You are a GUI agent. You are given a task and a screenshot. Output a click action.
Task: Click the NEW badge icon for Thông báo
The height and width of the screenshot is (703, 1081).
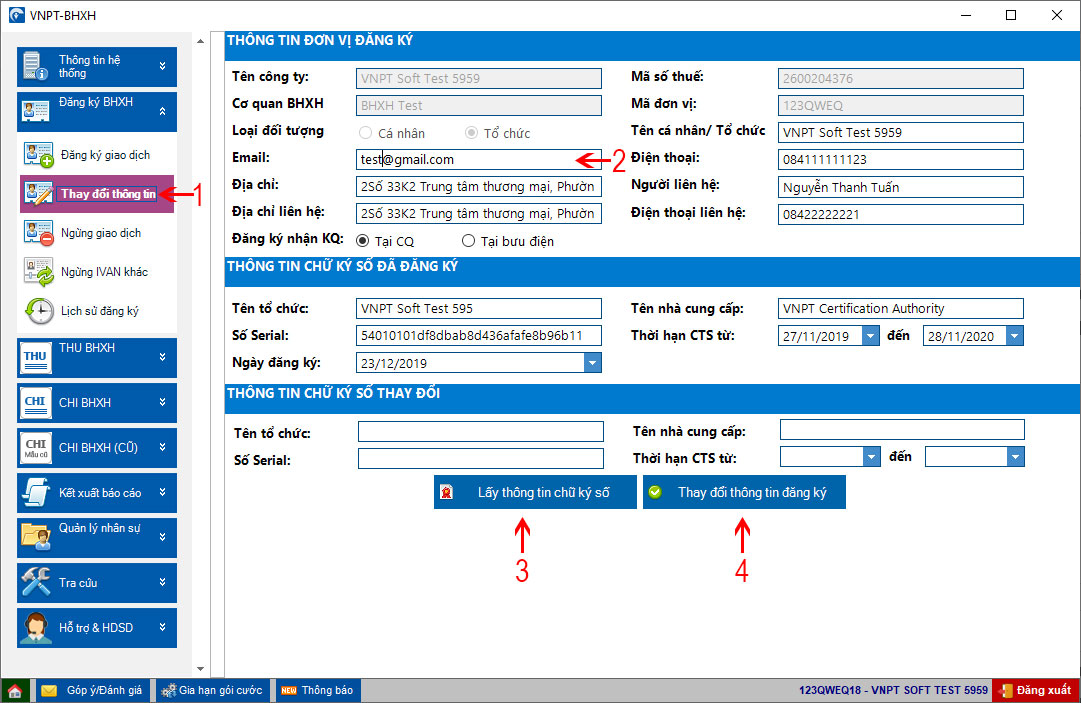click(x=289, y=690)
